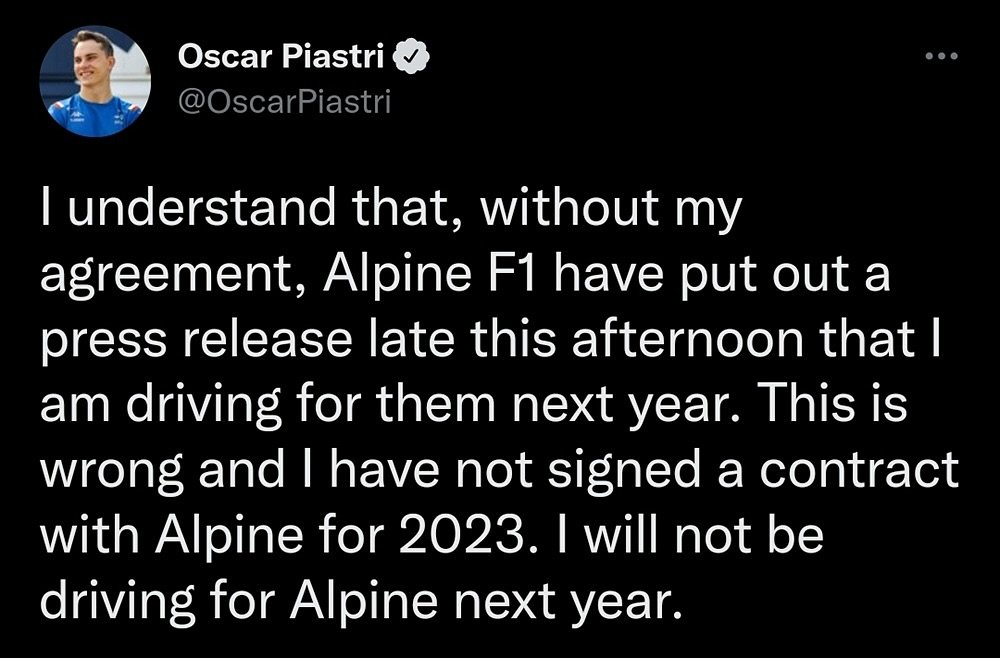Click the phrase "without my" in the tweet
Screen dimensions: 1000x658
point(612,210)
